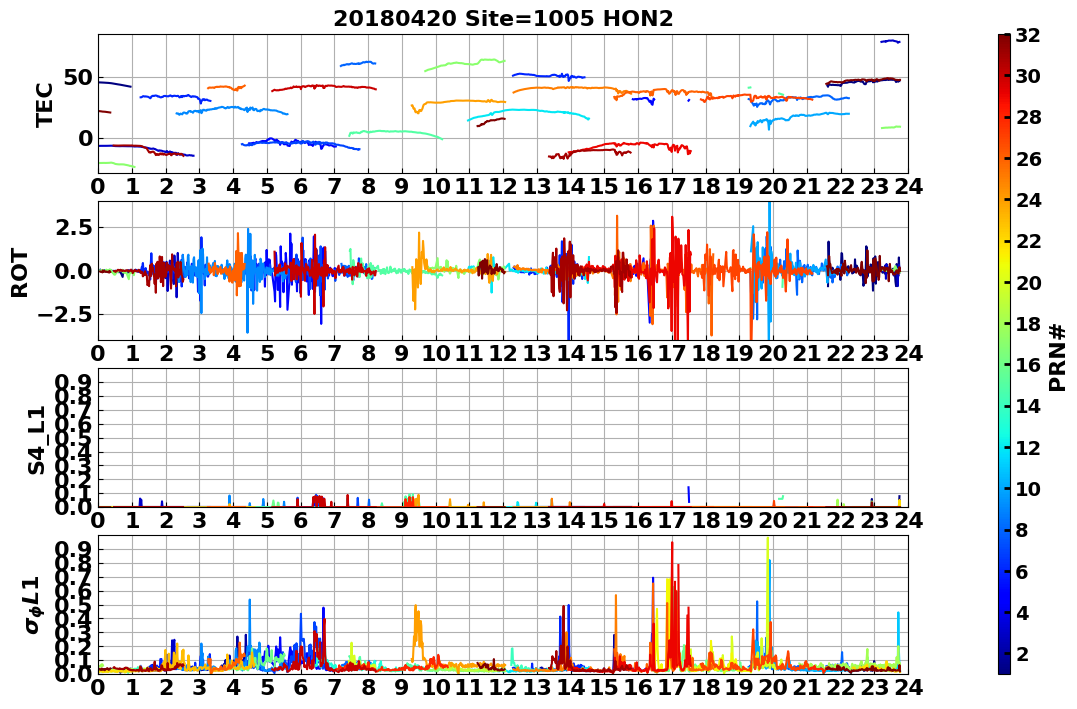Click colorbar tick label 18

pos(1028,324)
